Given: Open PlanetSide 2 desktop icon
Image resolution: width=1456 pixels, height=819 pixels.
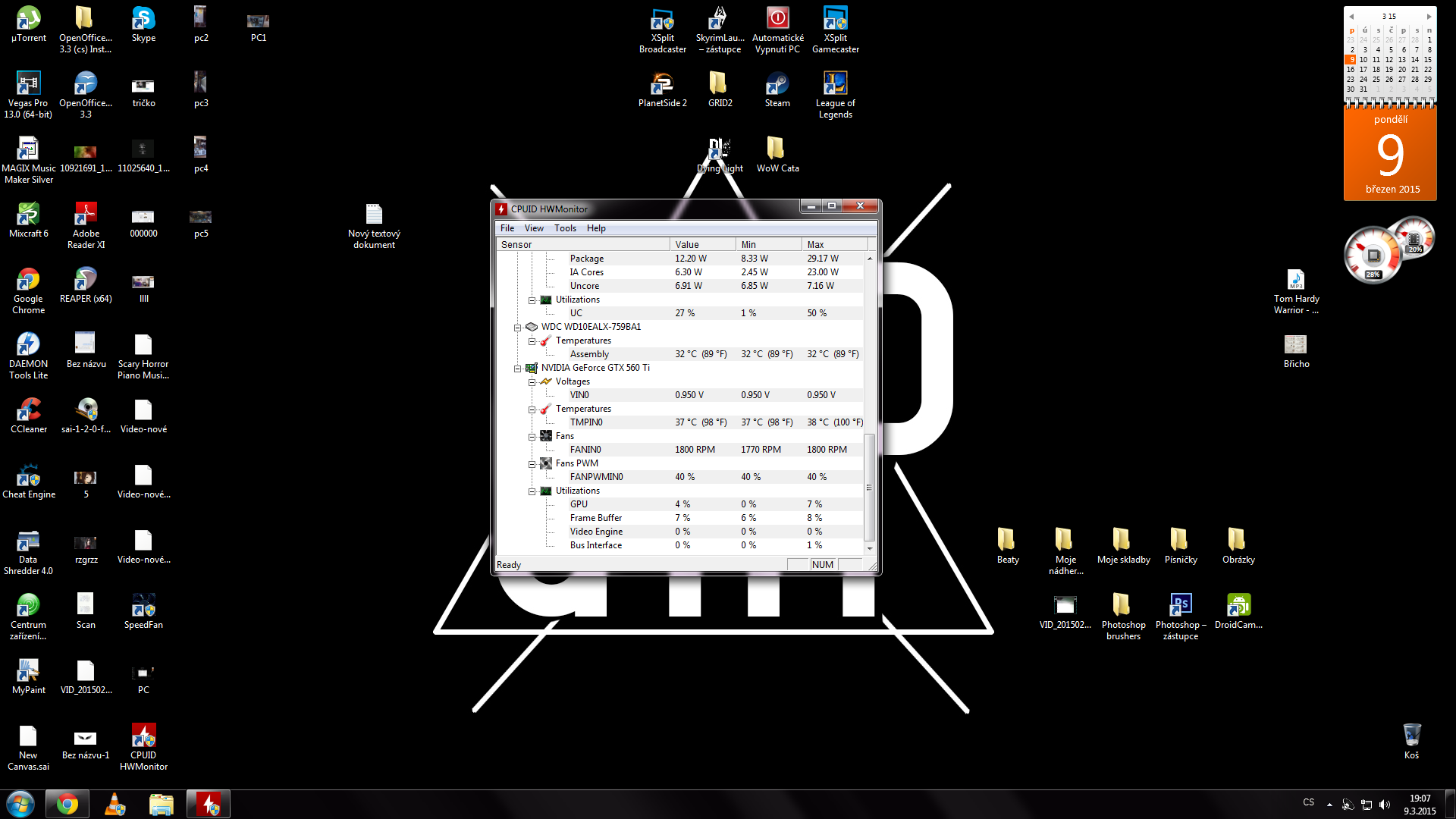Looking at the screenshot, I should click(x=662, y=89).
